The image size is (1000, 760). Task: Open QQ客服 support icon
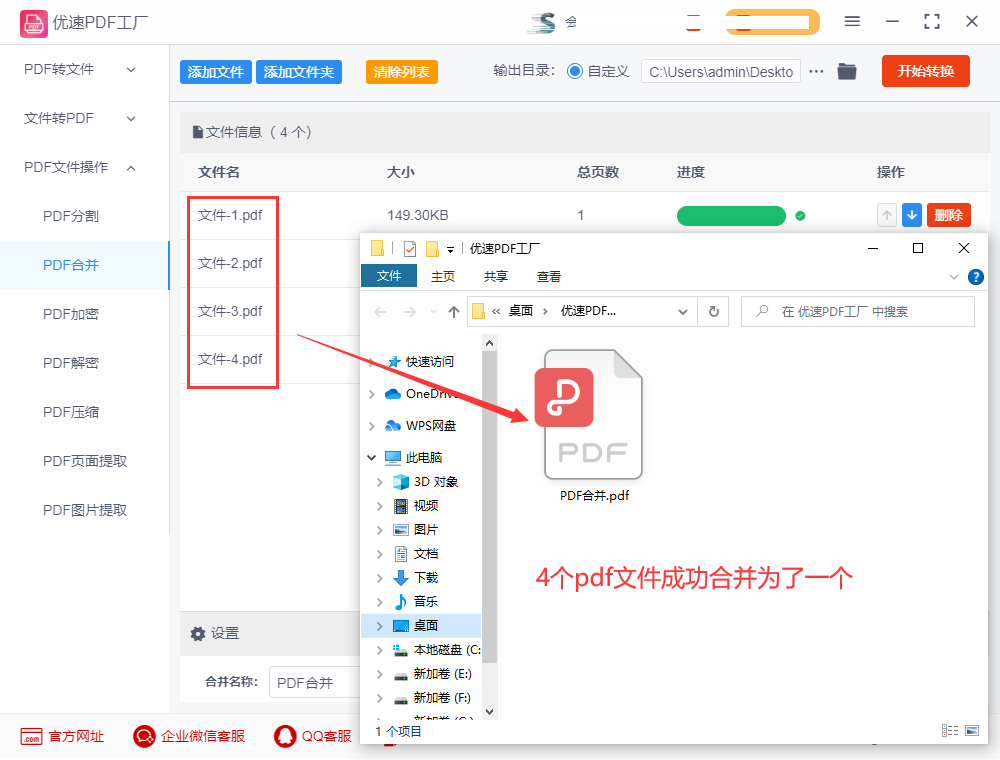284,736
